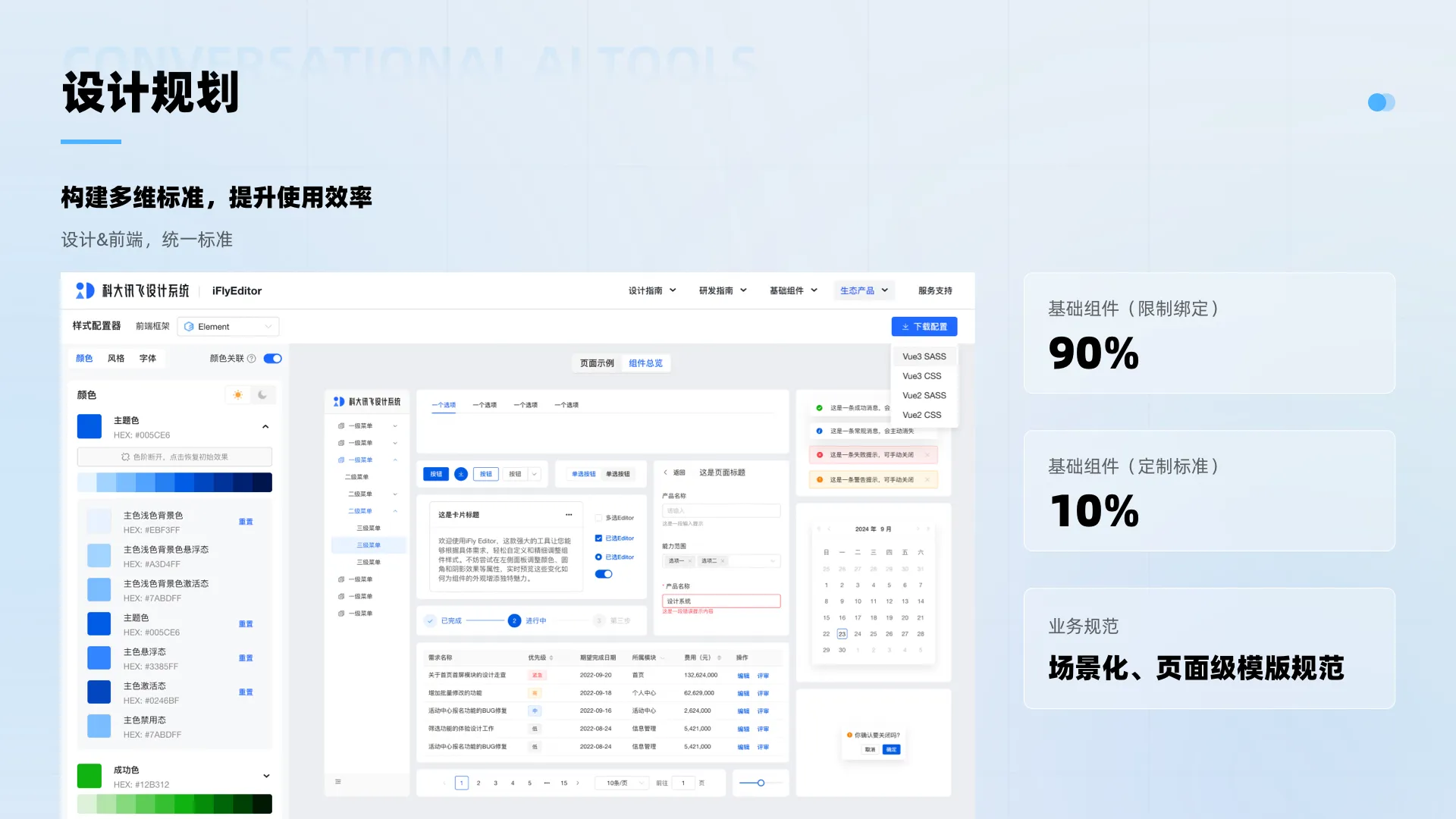The image size is (1456, 819).
Task: Select the 页面示例 tab
Action: (596, 362)
